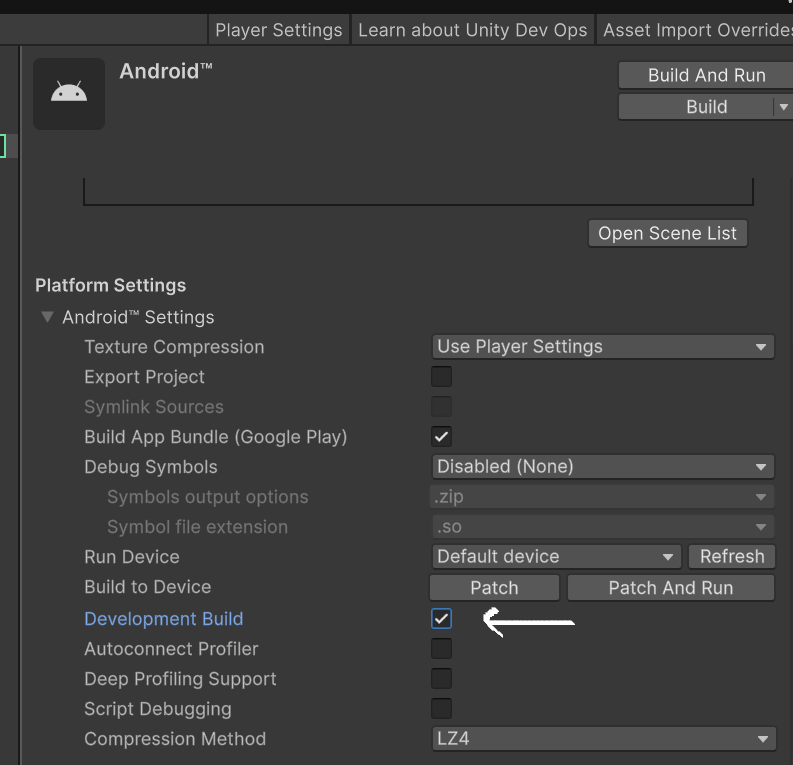Click the Script Debugging label
This screenshot has width=793, height=765.
point(158,709)
